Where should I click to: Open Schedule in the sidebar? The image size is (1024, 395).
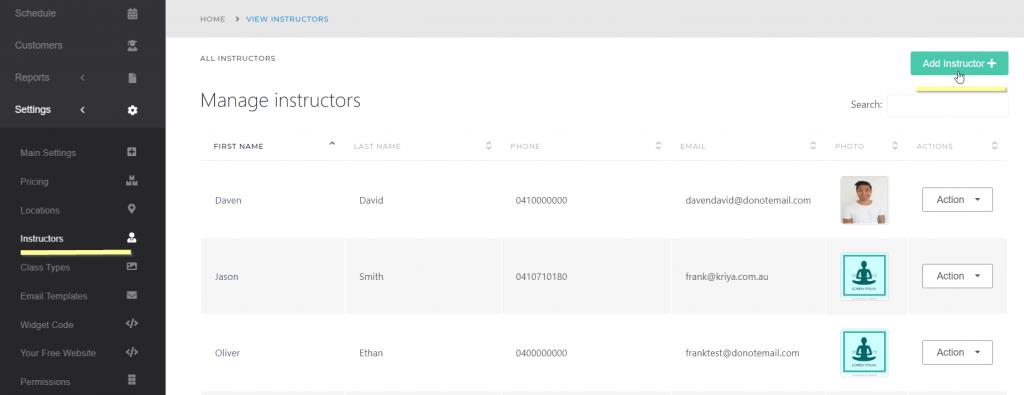(35, 13)
